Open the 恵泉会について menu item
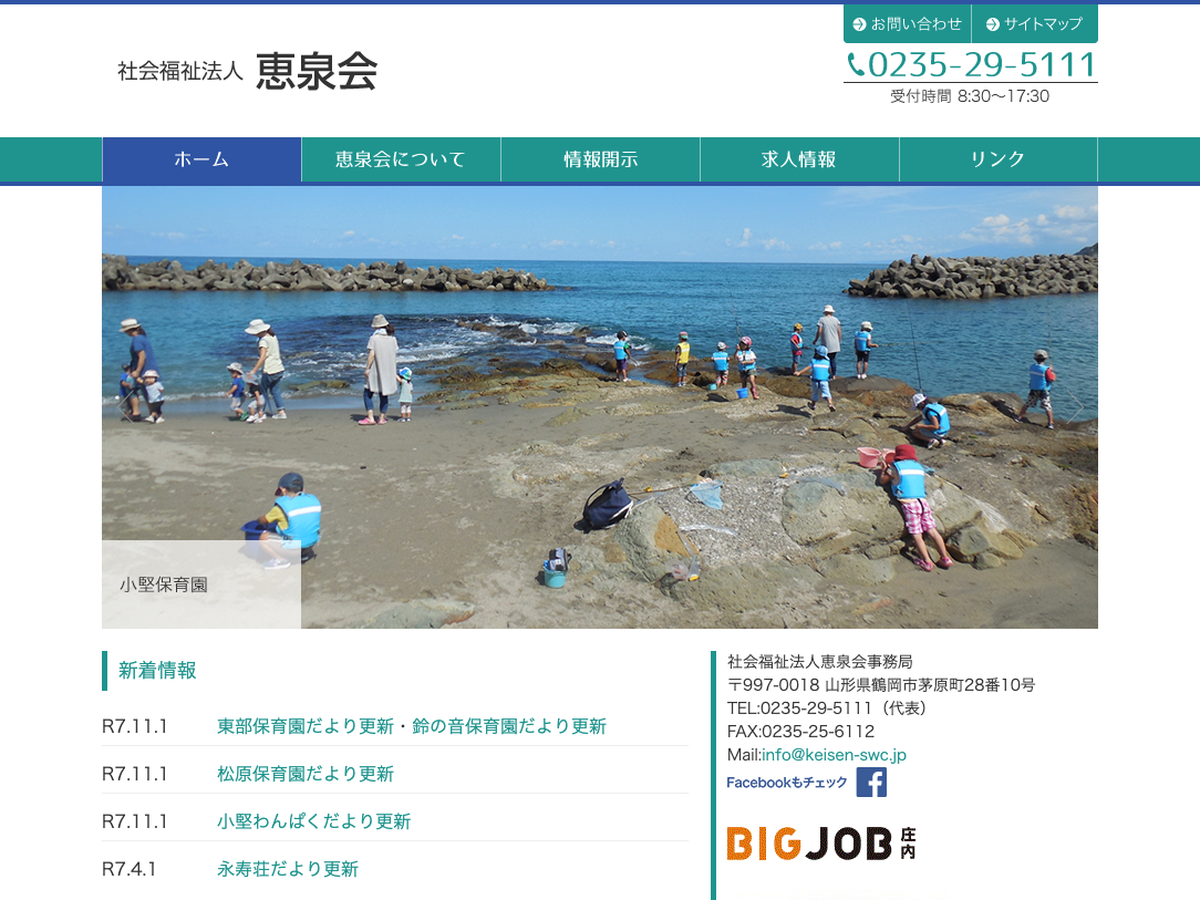The height and width of the screenshot is (900, 1200). point(400,159)
